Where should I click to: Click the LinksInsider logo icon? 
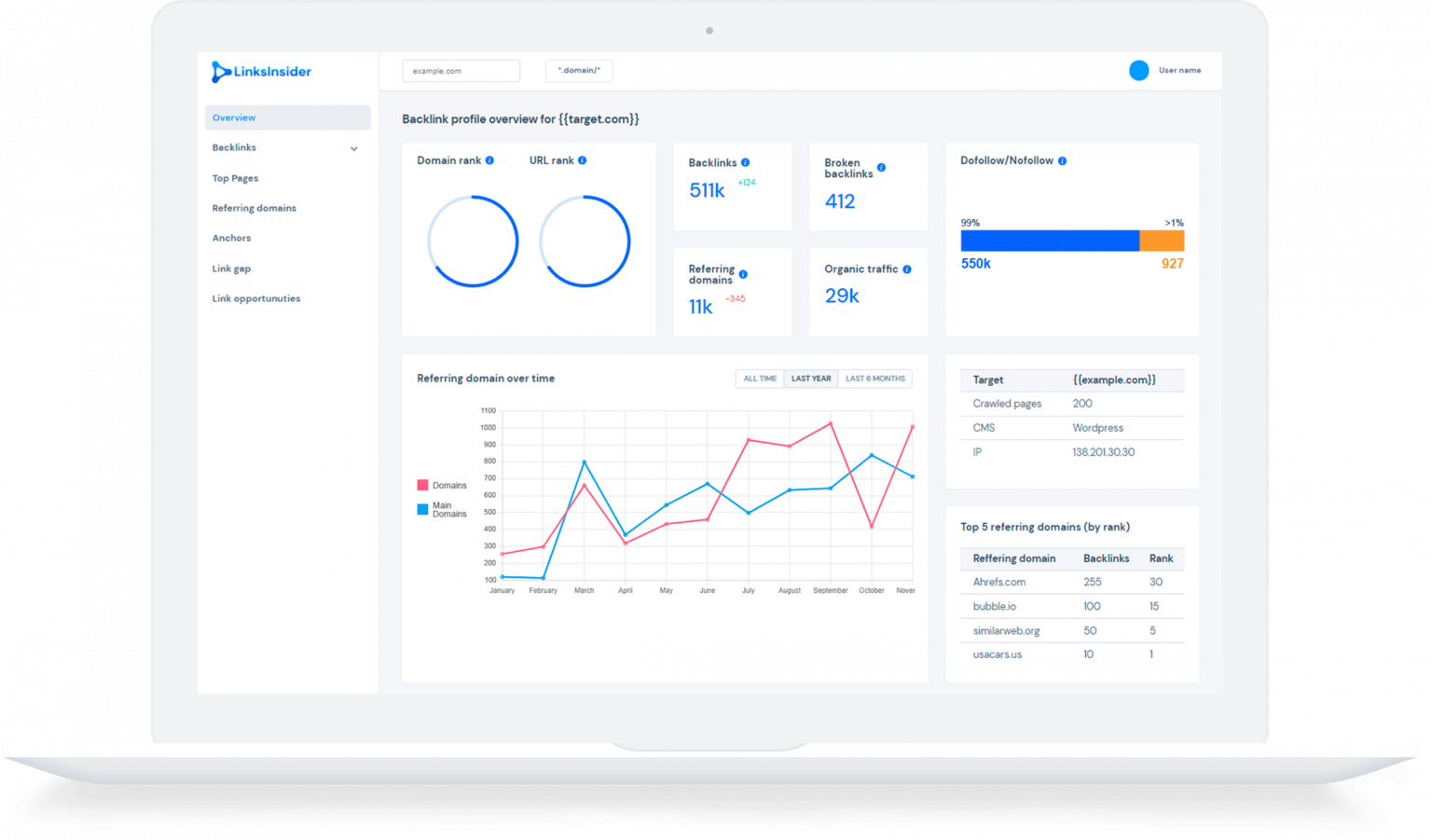point(220,72)
